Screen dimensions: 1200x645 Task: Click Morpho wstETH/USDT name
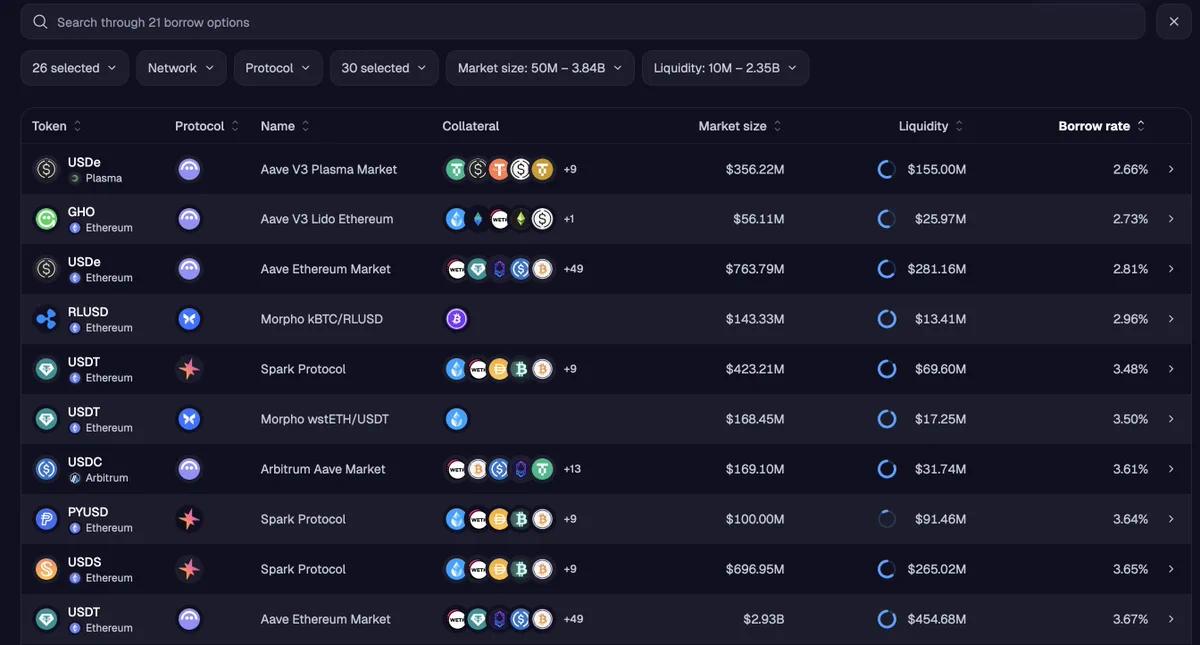click(324, 419)
